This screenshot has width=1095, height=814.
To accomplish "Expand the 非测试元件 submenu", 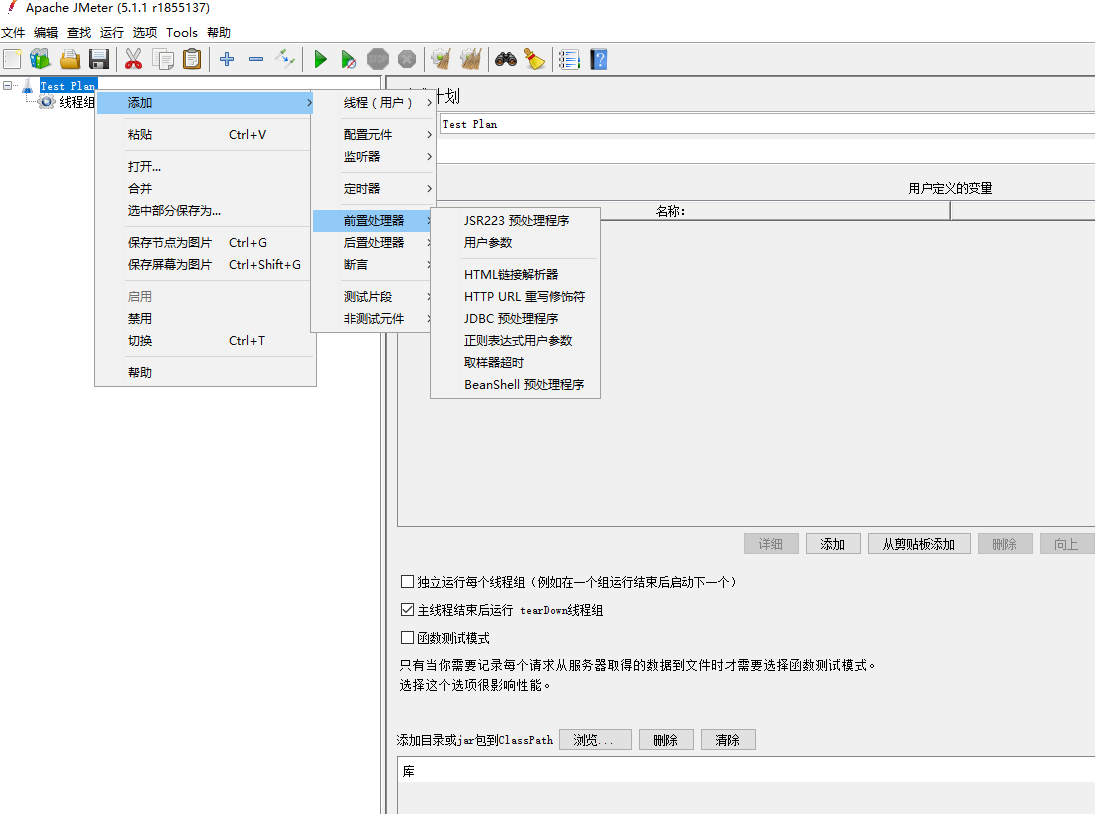I will pyautogui.click(x=374, y=318).
